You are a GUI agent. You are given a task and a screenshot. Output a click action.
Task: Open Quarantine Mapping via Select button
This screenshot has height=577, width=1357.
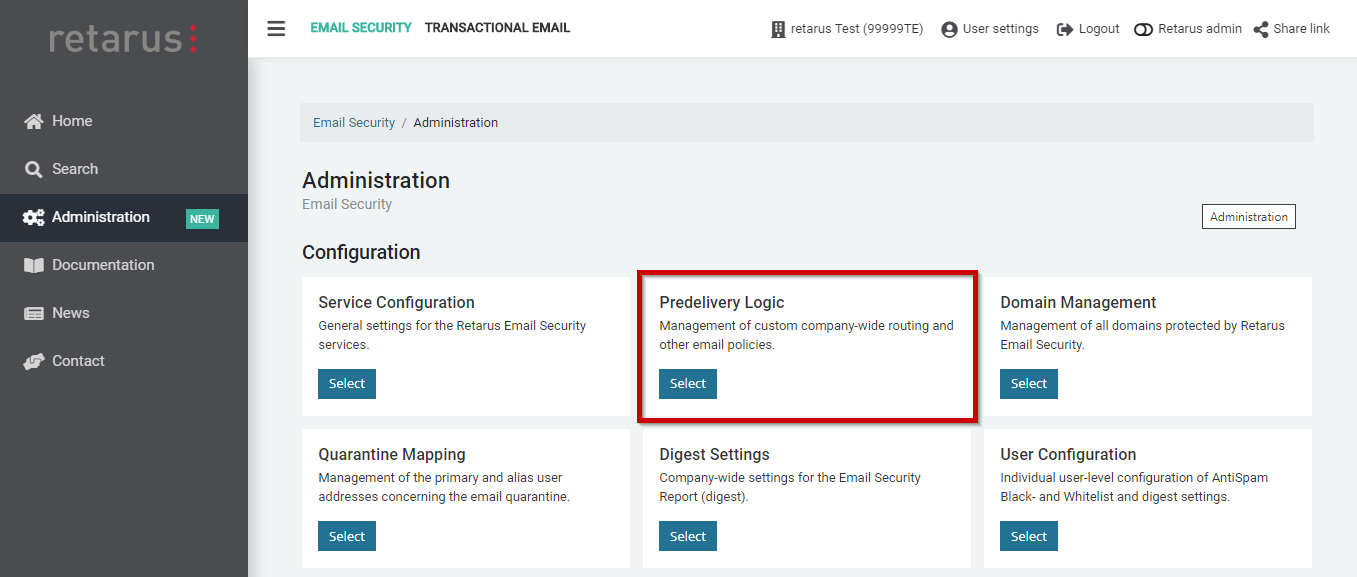pyautogui.click(x=347, y=536)
